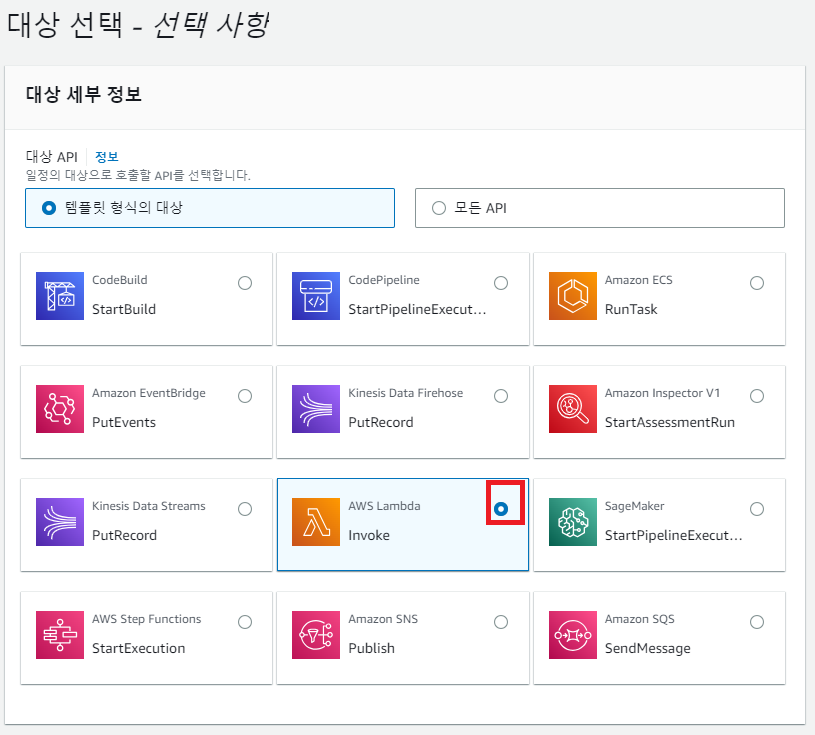815x735 pixels.
Task: Pick the Kinesis Data Firehose radio button
Action: pyautogui.click(x=501, y=396)
